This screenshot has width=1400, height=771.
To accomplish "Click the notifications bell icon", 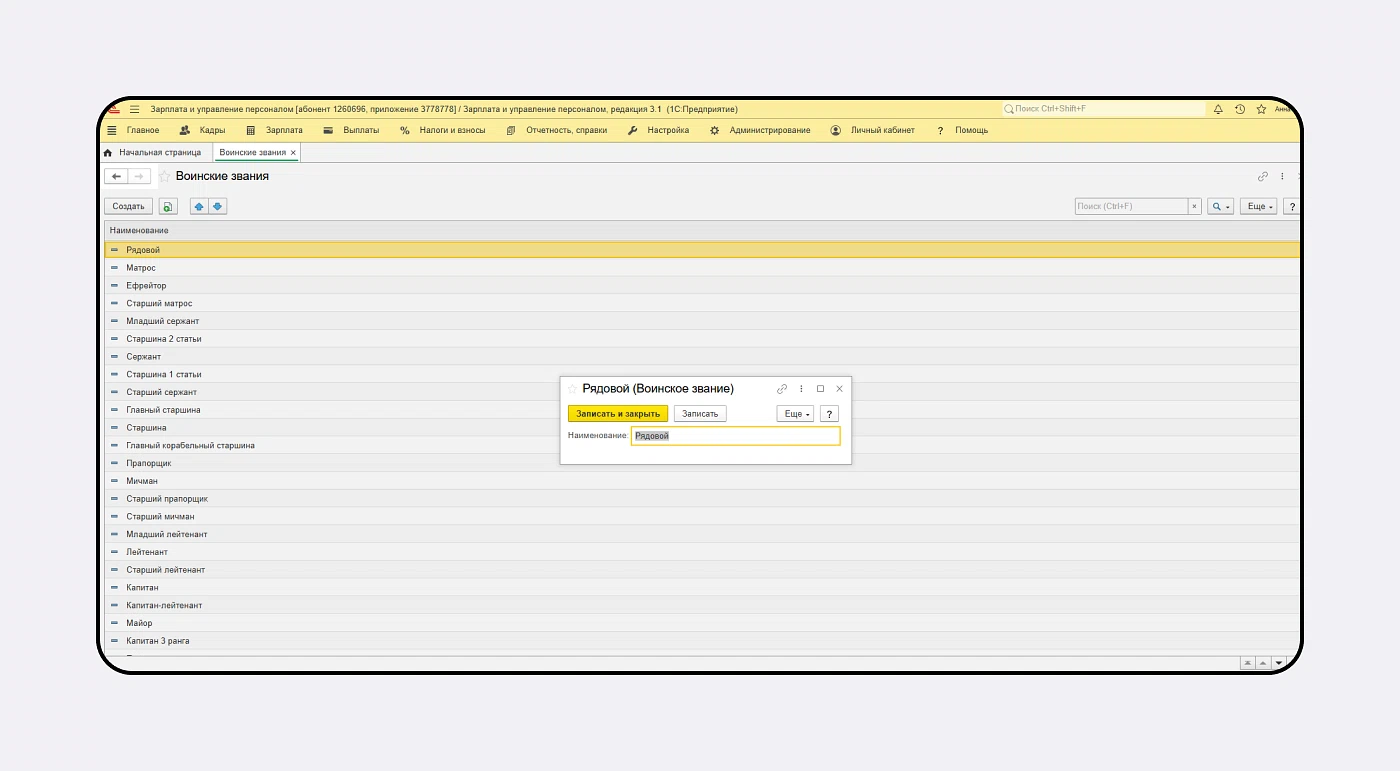I will point(1218,109).
